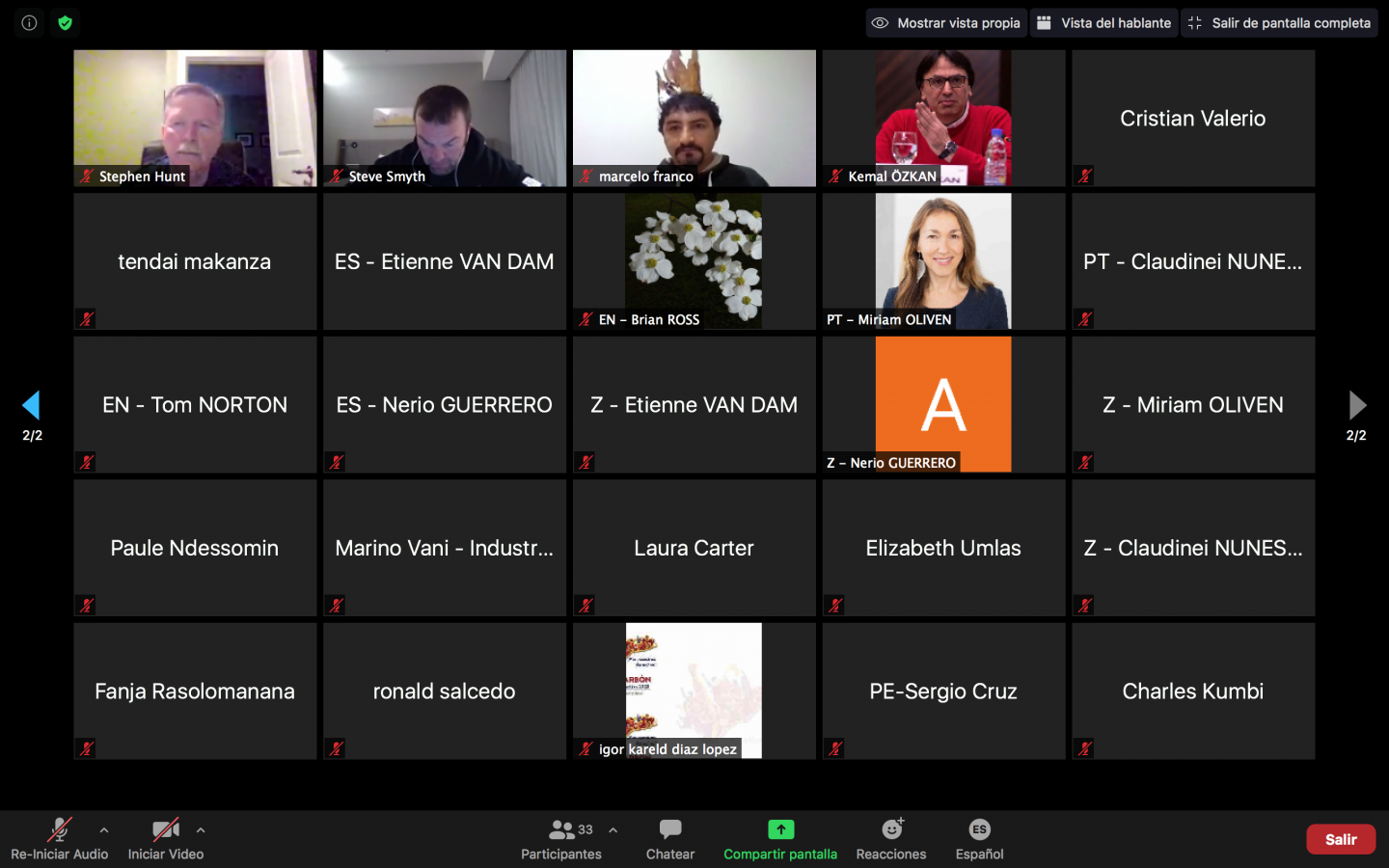Toggle Mostrar vista propia

pos(945,22)
